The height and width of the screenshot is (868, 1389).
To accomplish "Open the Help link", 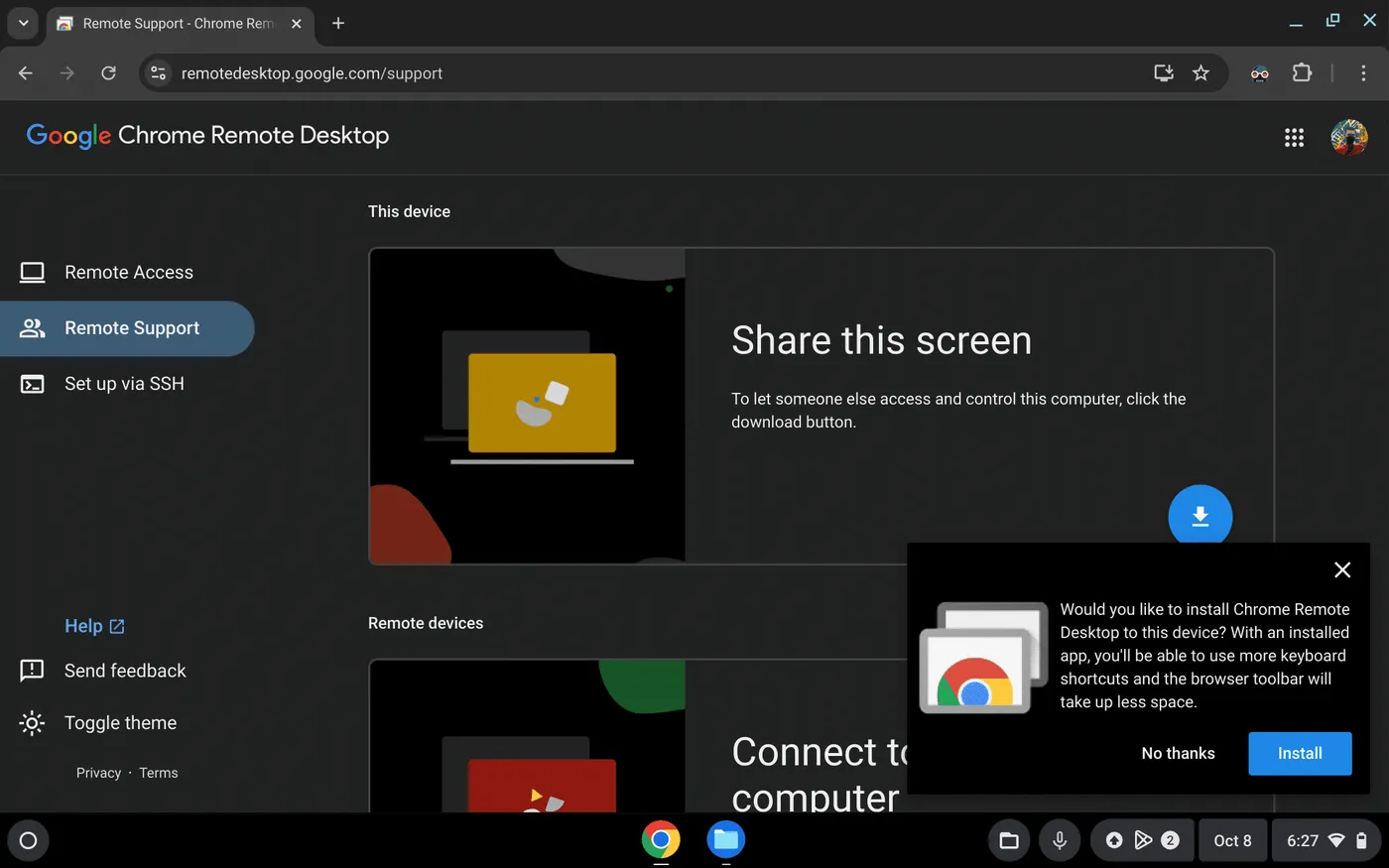I will pyautogui.click(x=94, y=626).
